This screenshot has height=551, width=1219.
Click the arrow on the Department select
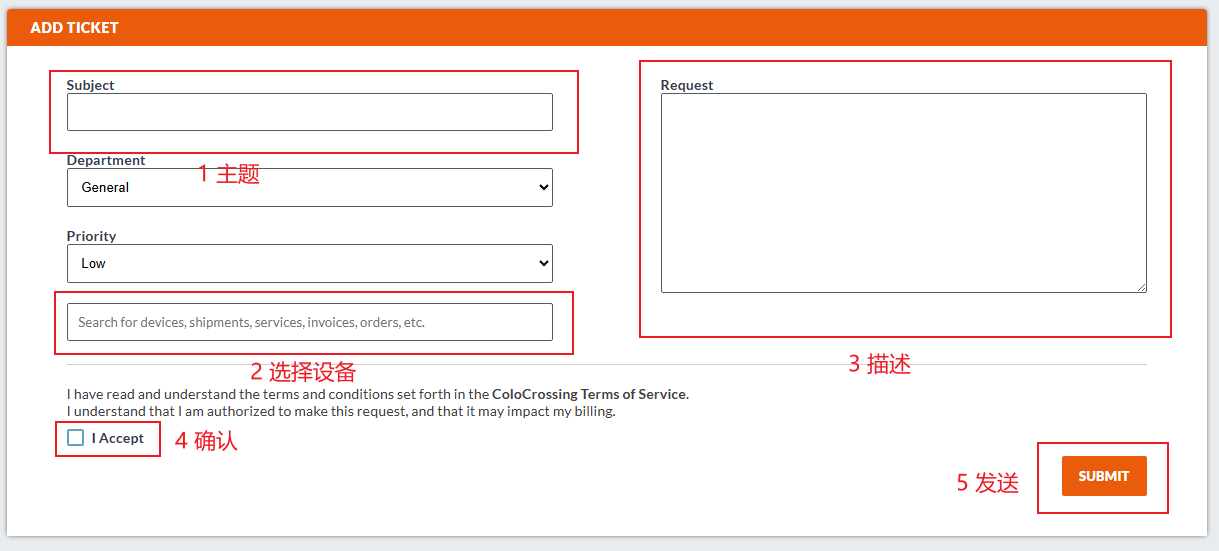(543, 187)
